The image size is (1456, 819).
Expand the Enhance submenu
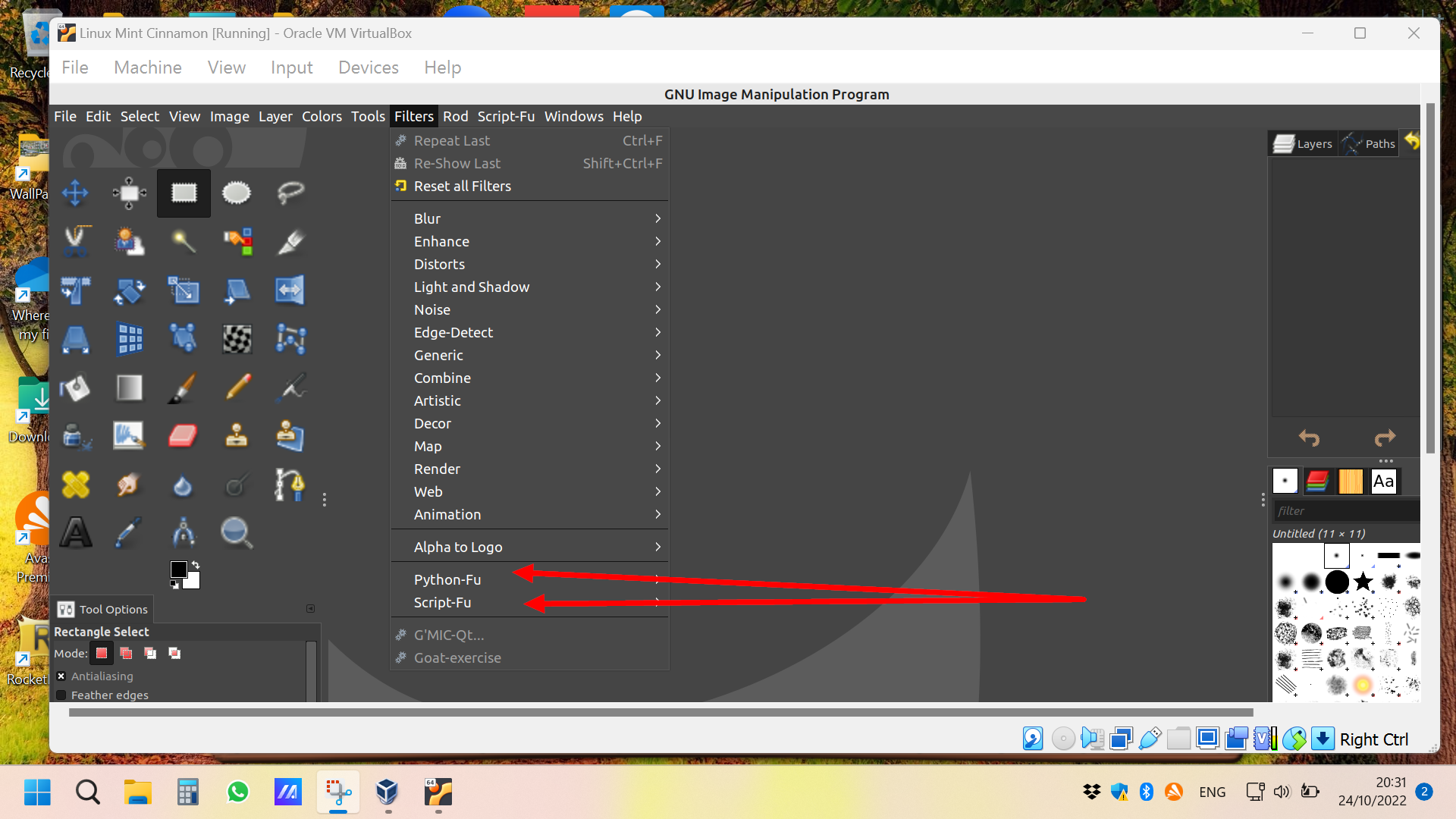(529, 242)
